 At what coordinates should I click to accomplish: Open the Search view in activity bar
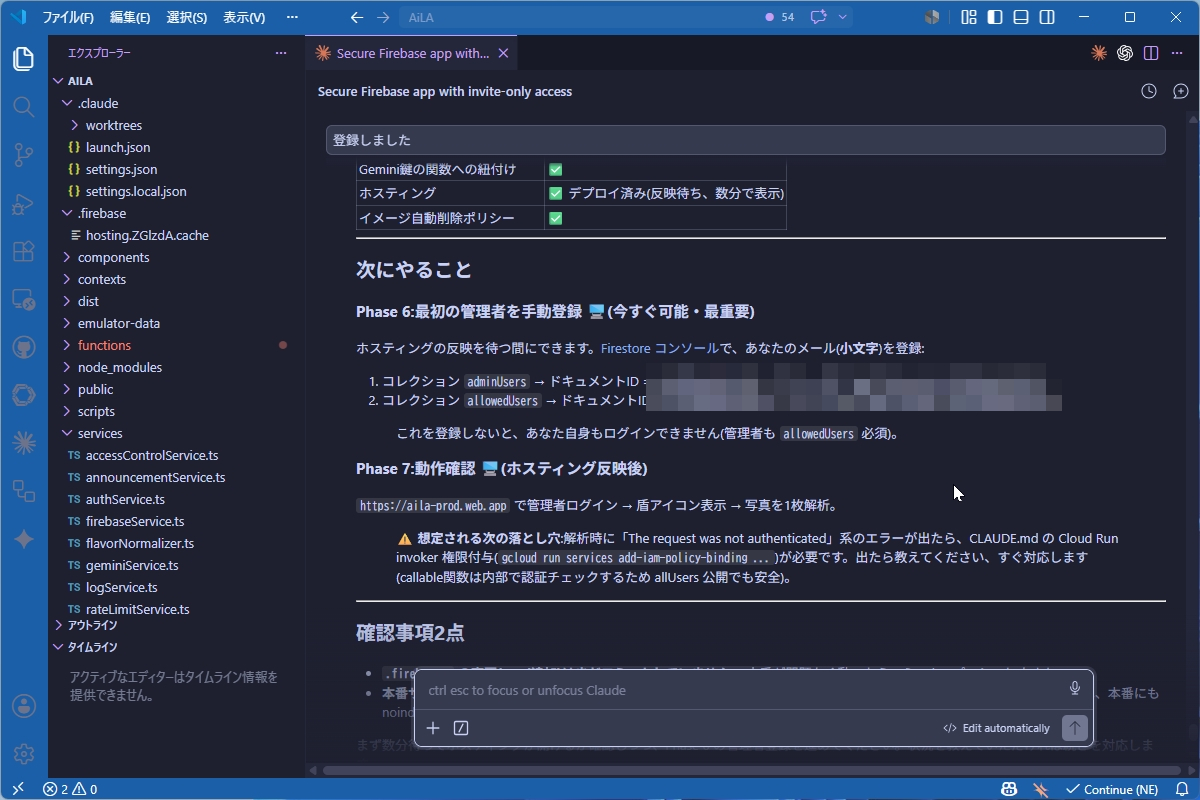point(24,106)
